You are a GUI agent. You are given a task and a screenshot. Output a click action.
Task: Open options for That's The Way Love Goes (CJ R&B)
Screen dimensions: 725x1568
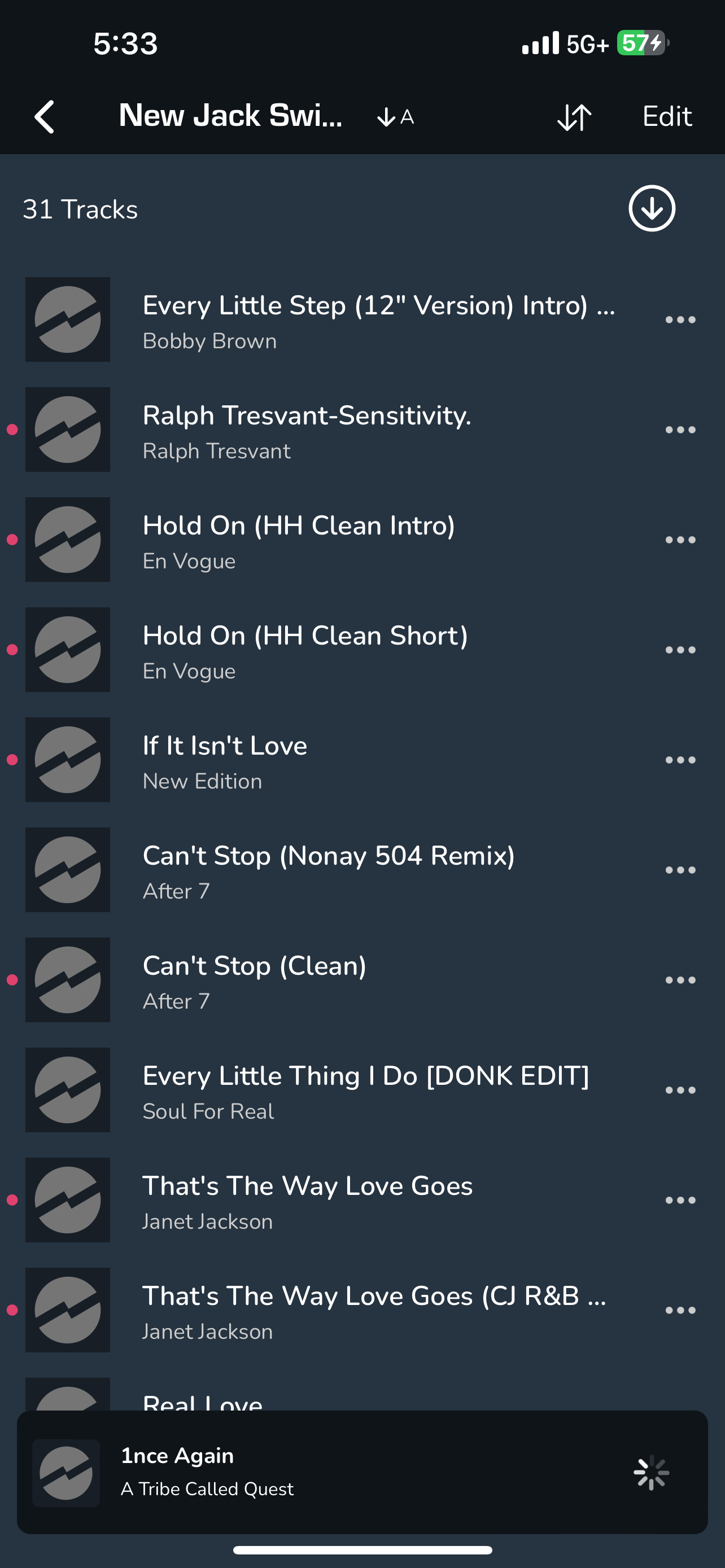pos(680,1310)
